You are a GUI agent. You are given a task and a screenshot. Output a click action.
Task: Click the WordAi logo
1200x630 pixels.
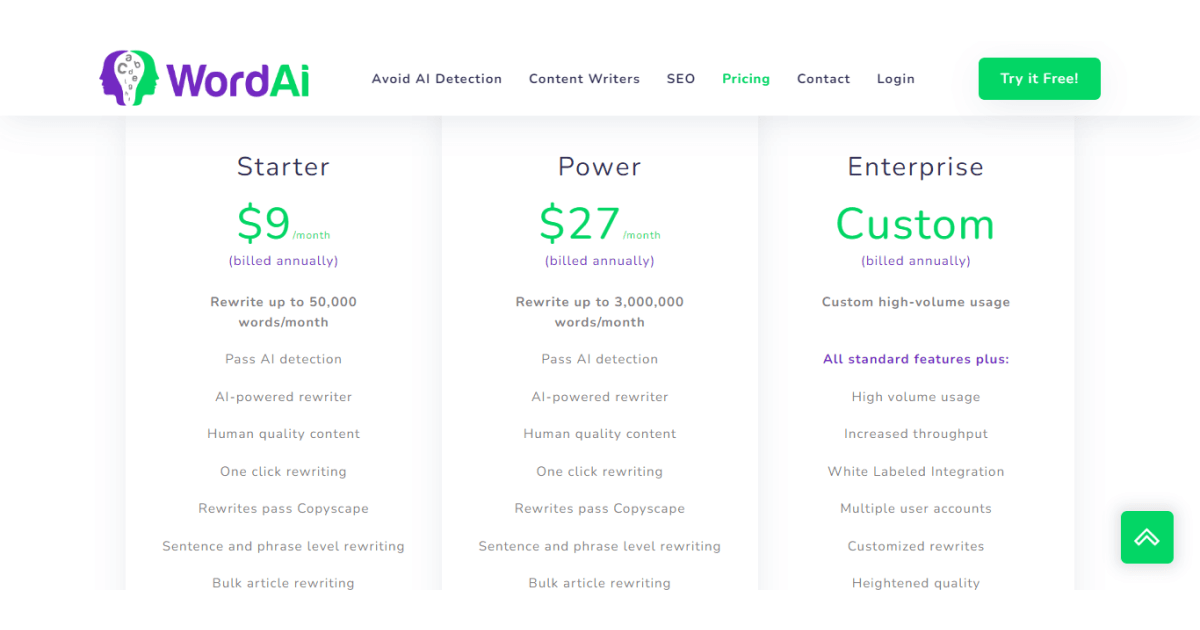(x=205, y=78)
